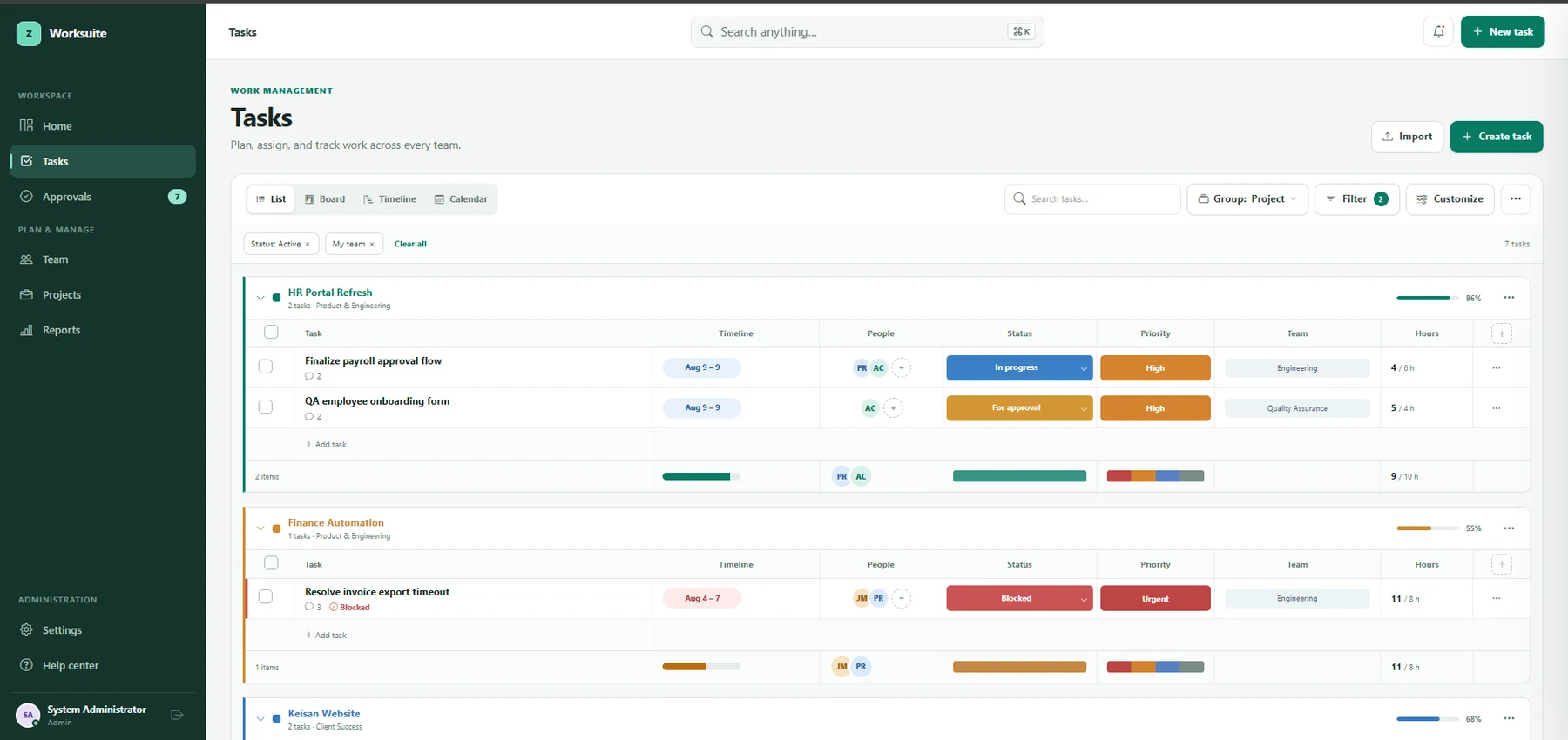Open Finance Automation group options menu
The width and height of the screenshot is (1568, 740).
[x=1509, y=528]
